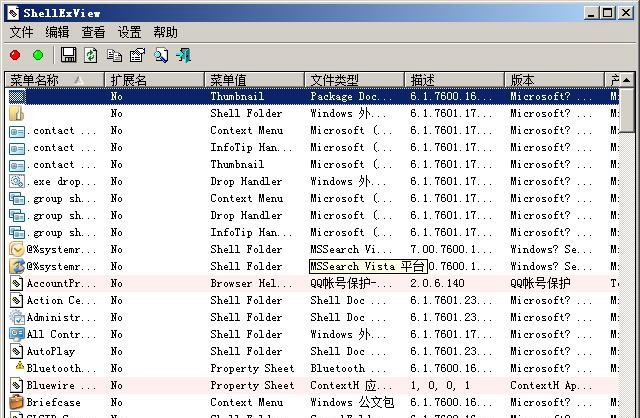Click the 2.0.6.140 description cell
This screenshot has height=418, width=640.
pos(437,283)
